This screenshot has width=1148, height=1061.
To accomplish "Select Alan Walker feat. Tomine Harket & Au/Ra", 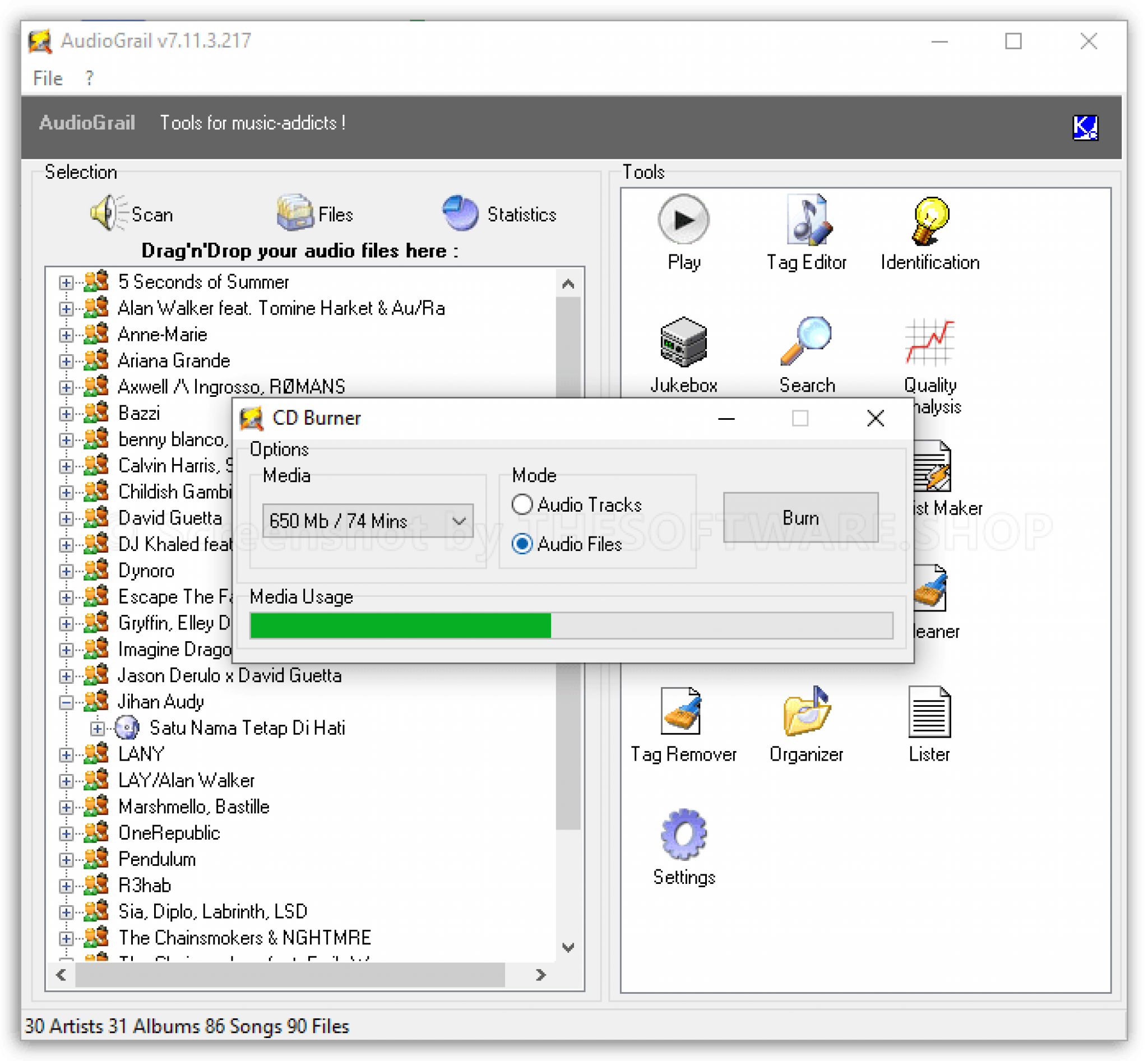I will tap(281, 309).
